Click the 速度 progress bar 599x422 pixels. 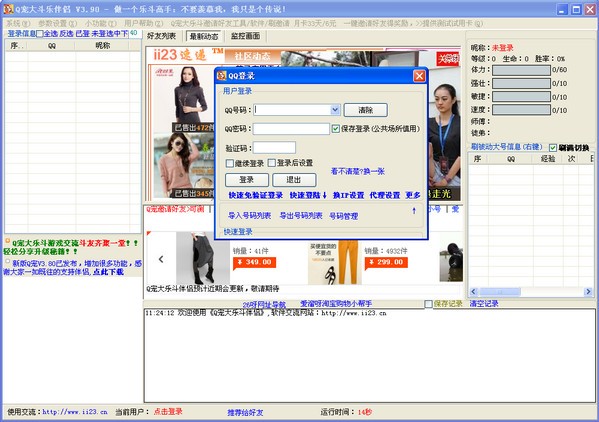pos(521,110)
